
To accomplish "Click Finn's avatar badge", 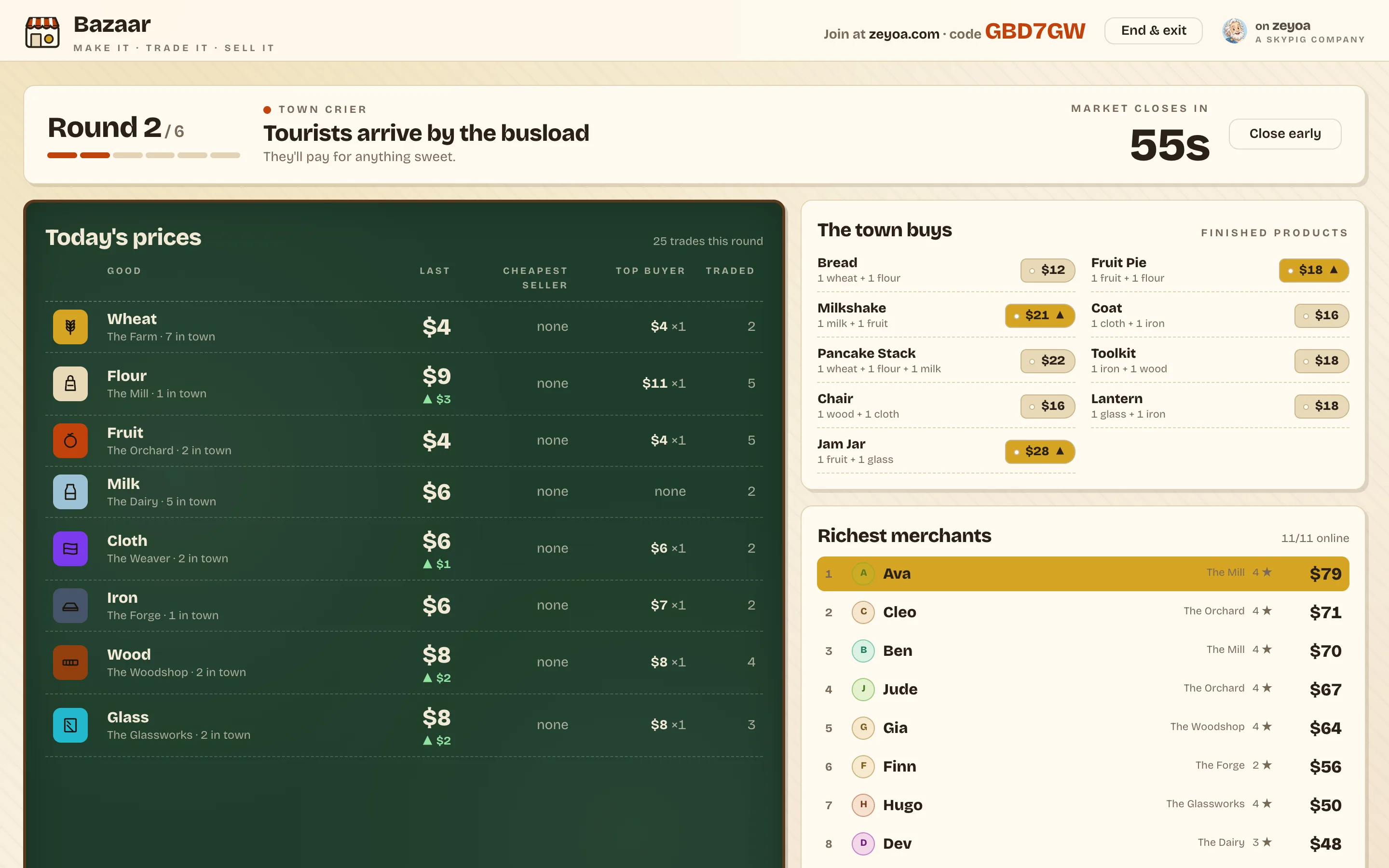I will coord(863,766).
